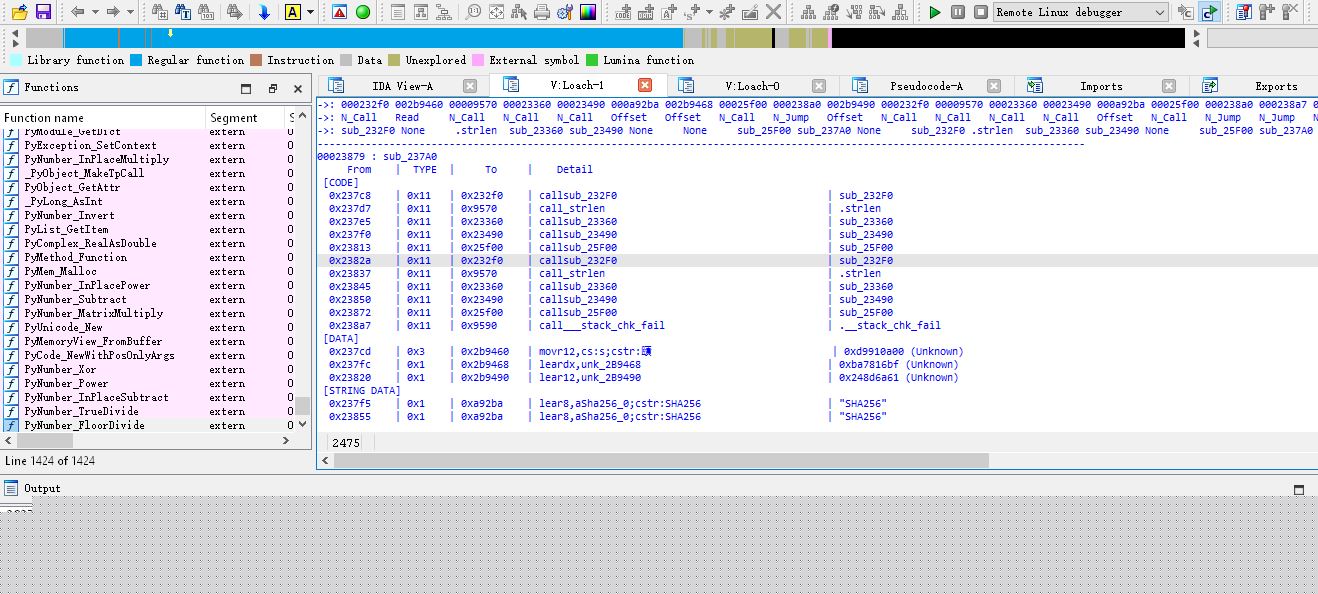
Task: Jump forward with the right arrow icon
Action: point(113,12)
